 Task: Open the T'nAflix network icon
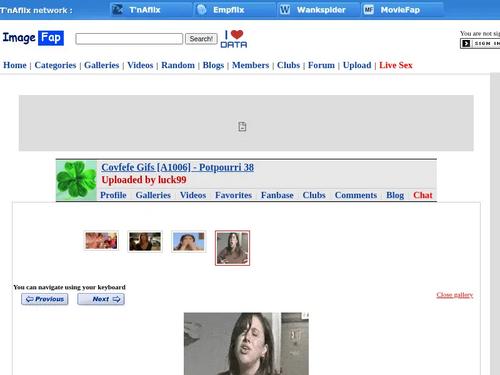point(117,10)
